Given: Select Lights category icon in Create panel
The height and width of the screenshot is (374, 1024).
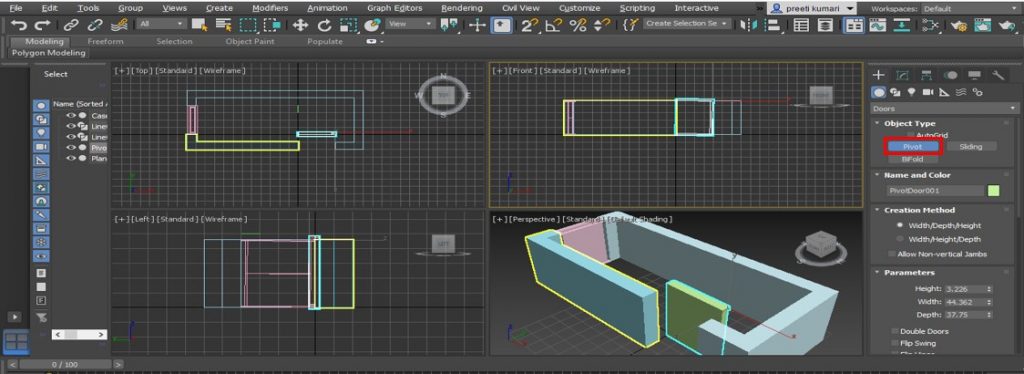Looking at the screenshot, I should click(x=912, y=92).
